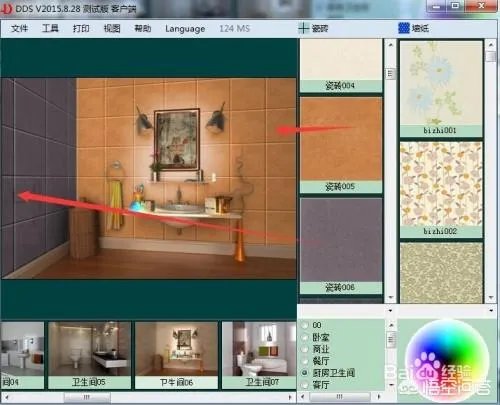
Task: Click the 墙纸 wallpaper panel icon
Action: (404, 28)
